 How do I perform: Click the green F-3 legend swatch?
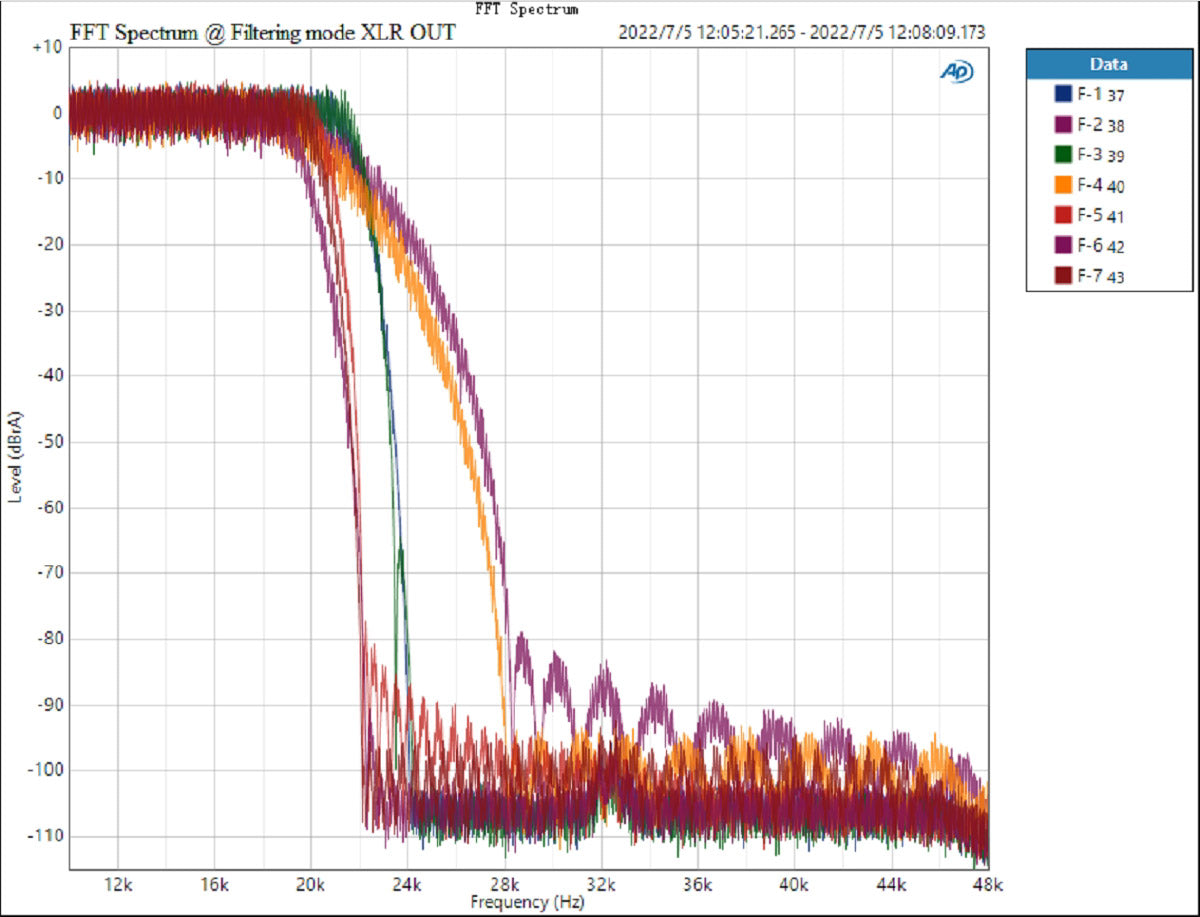(x=1062, y=155)
